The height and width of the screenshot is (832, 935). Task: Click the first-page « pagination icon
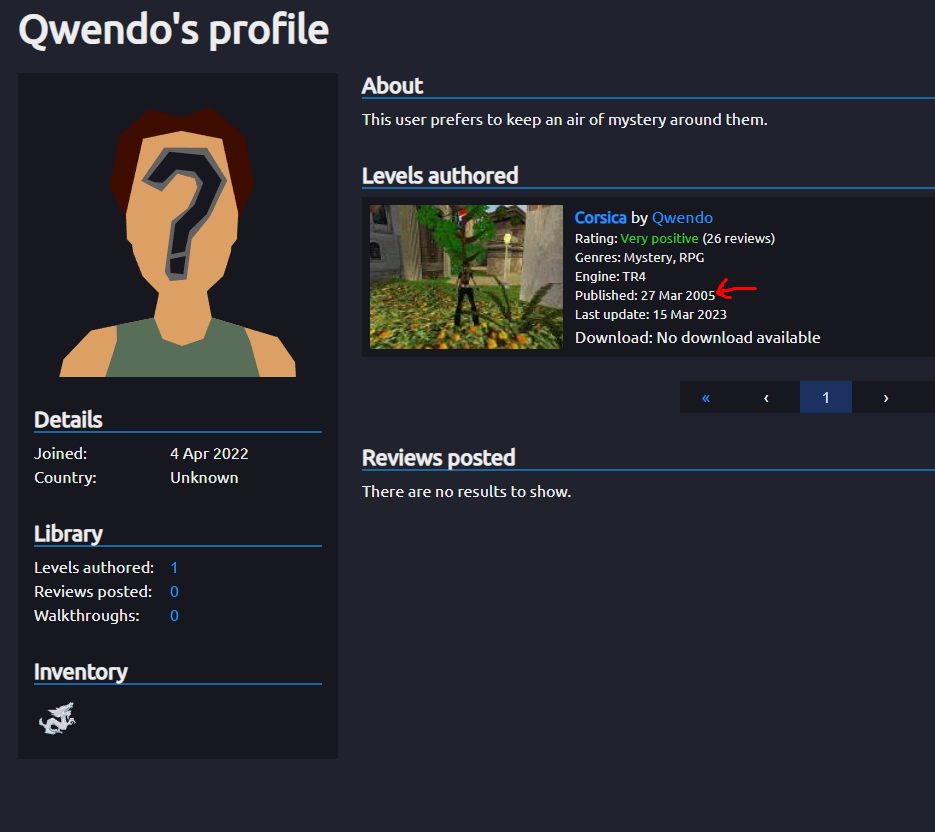(x=705, y=397)
